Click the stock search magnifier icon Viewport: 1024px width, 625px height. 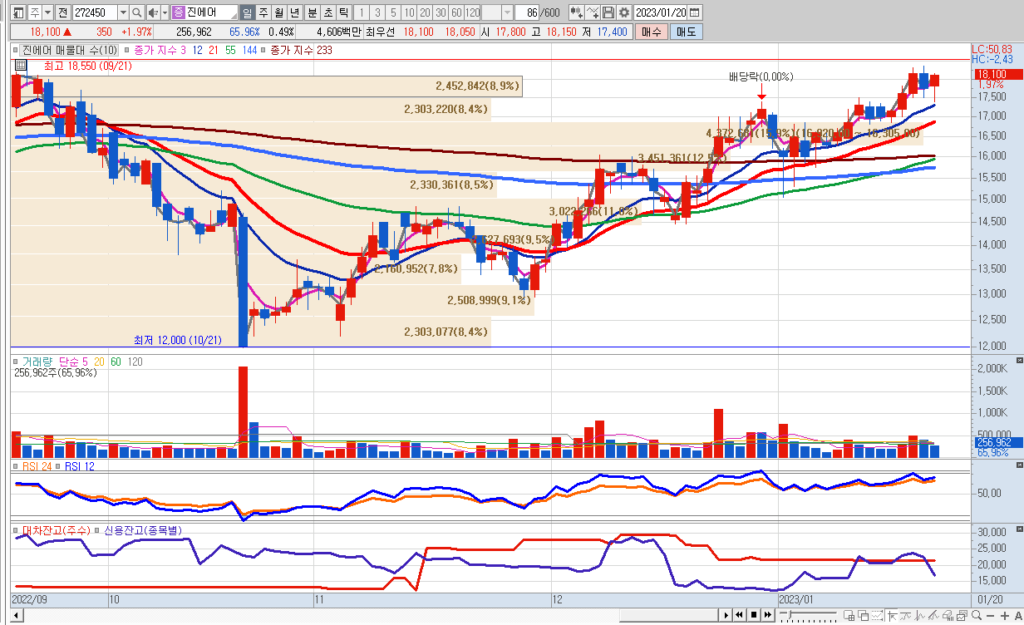pyautogui.click(x=138, y=13)
